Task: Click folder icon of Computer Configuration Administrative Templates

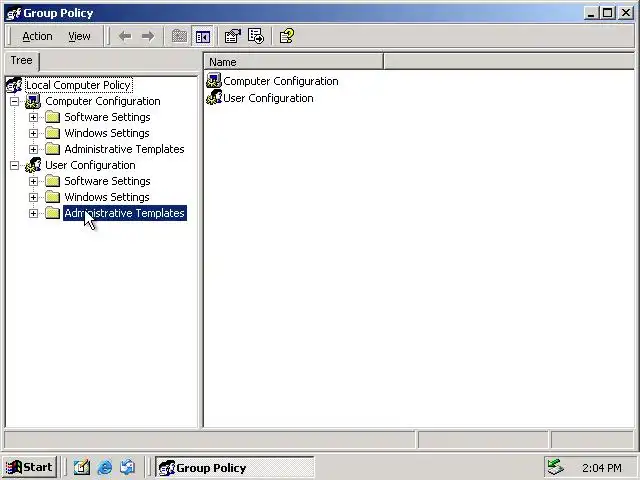Action: tap(53, 149)
